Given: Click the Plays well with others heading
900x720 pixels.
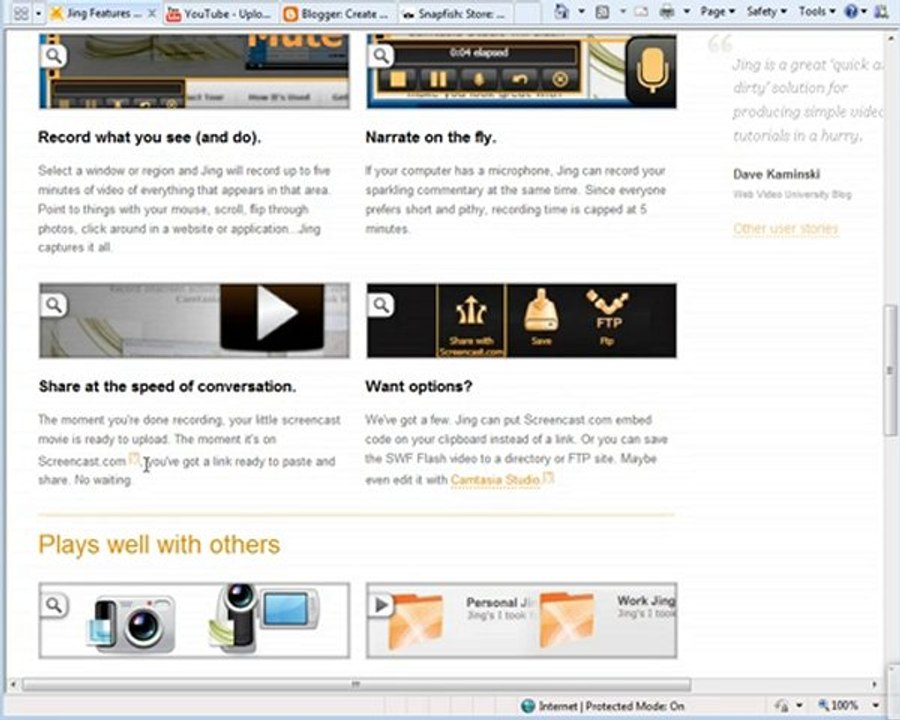Looking at the screenshot, I should (159, 544).
